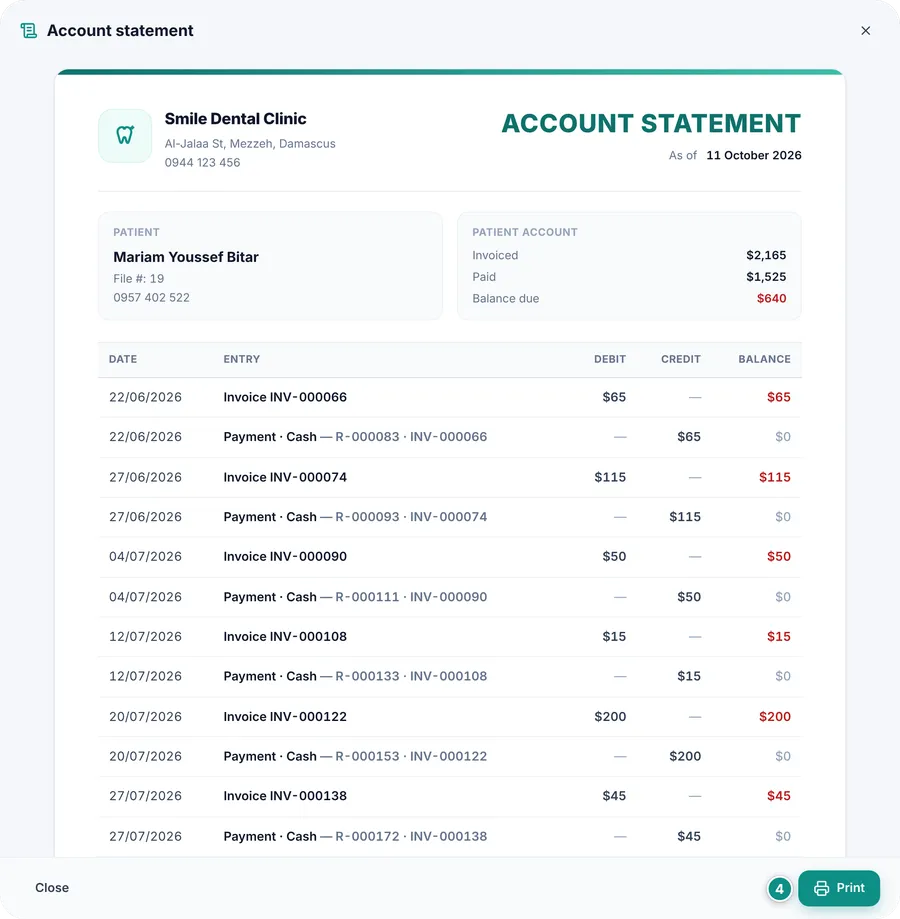Screen dimensions: 900x919
Task: Close the Account statement dialog with X
Action: (865, 30)
